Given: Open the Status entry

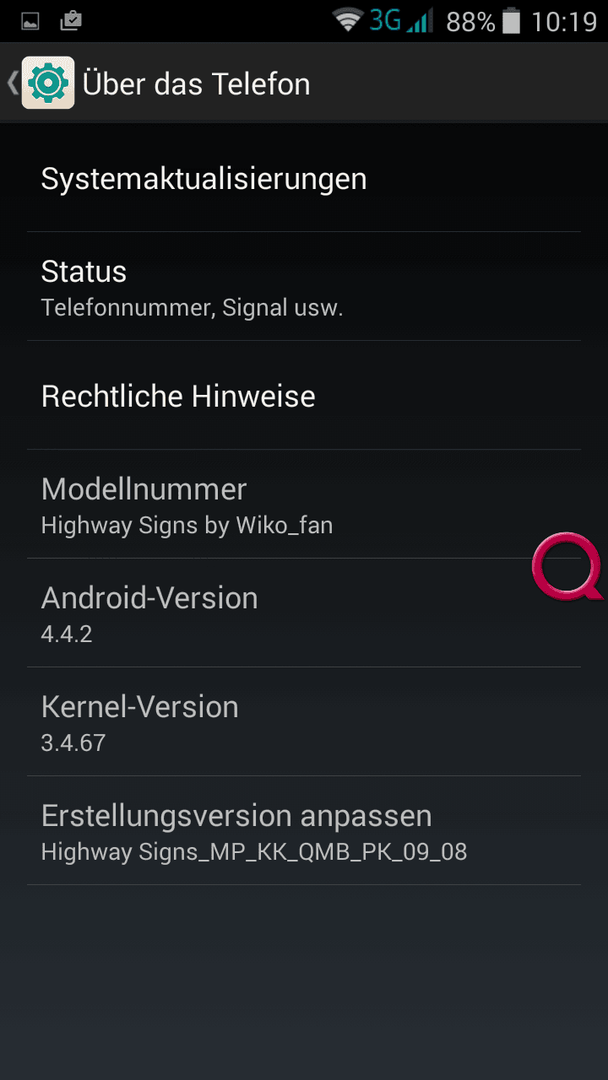Looking at the screenshot, I should coord(304,287).
